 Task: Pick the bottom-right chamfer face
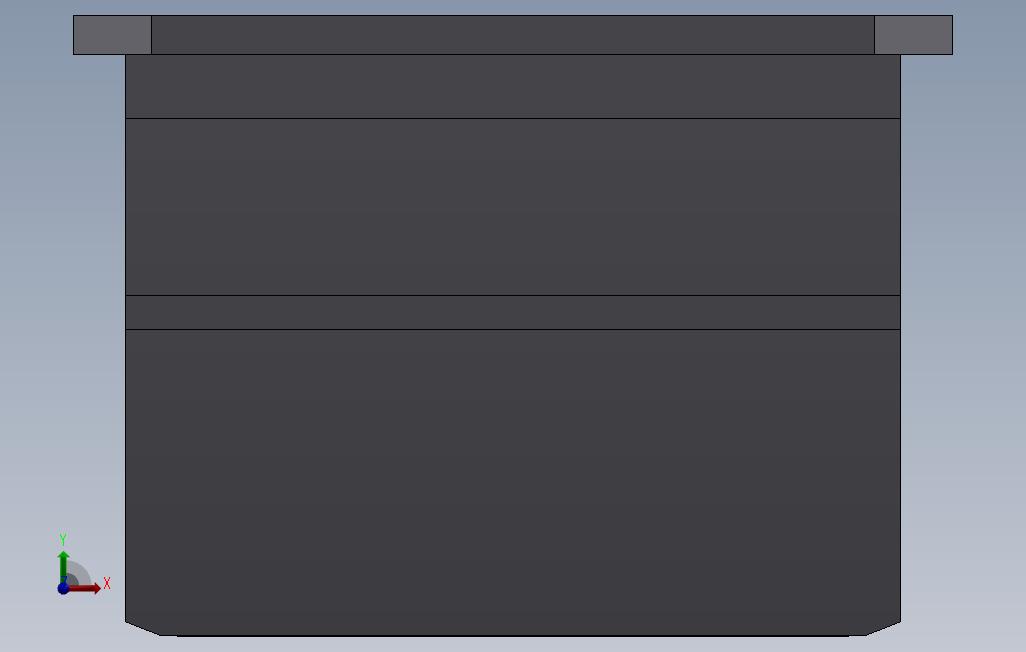click(x=883, y=630)
